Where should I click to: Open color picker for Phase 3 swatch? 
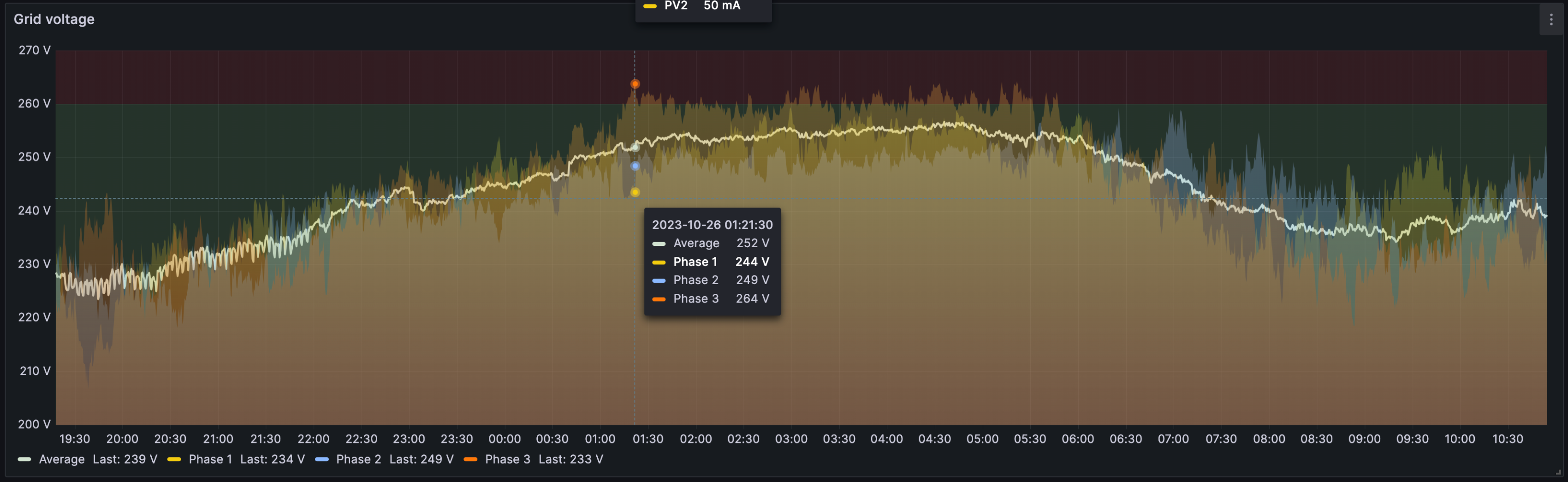click(x=470, y=459)
